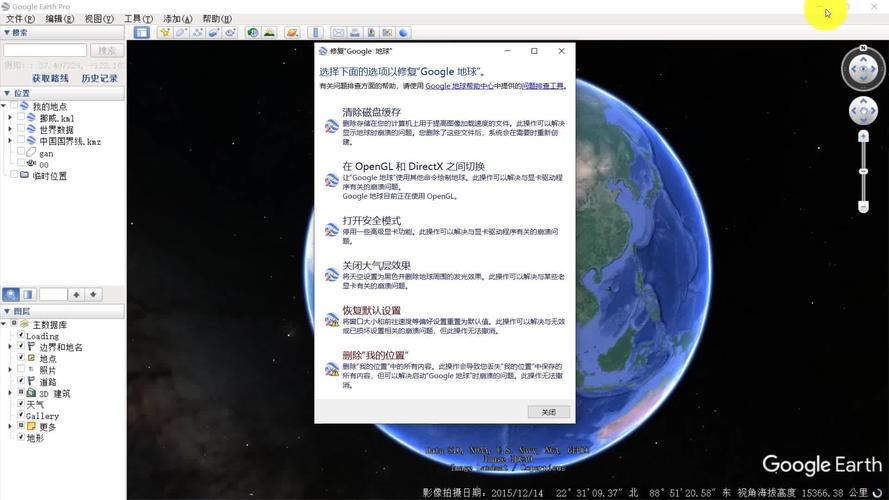The width and height of the screenshot is (889, 500).
Task: Expand the 更多 layer node
Action: click(x=10, y=426)
